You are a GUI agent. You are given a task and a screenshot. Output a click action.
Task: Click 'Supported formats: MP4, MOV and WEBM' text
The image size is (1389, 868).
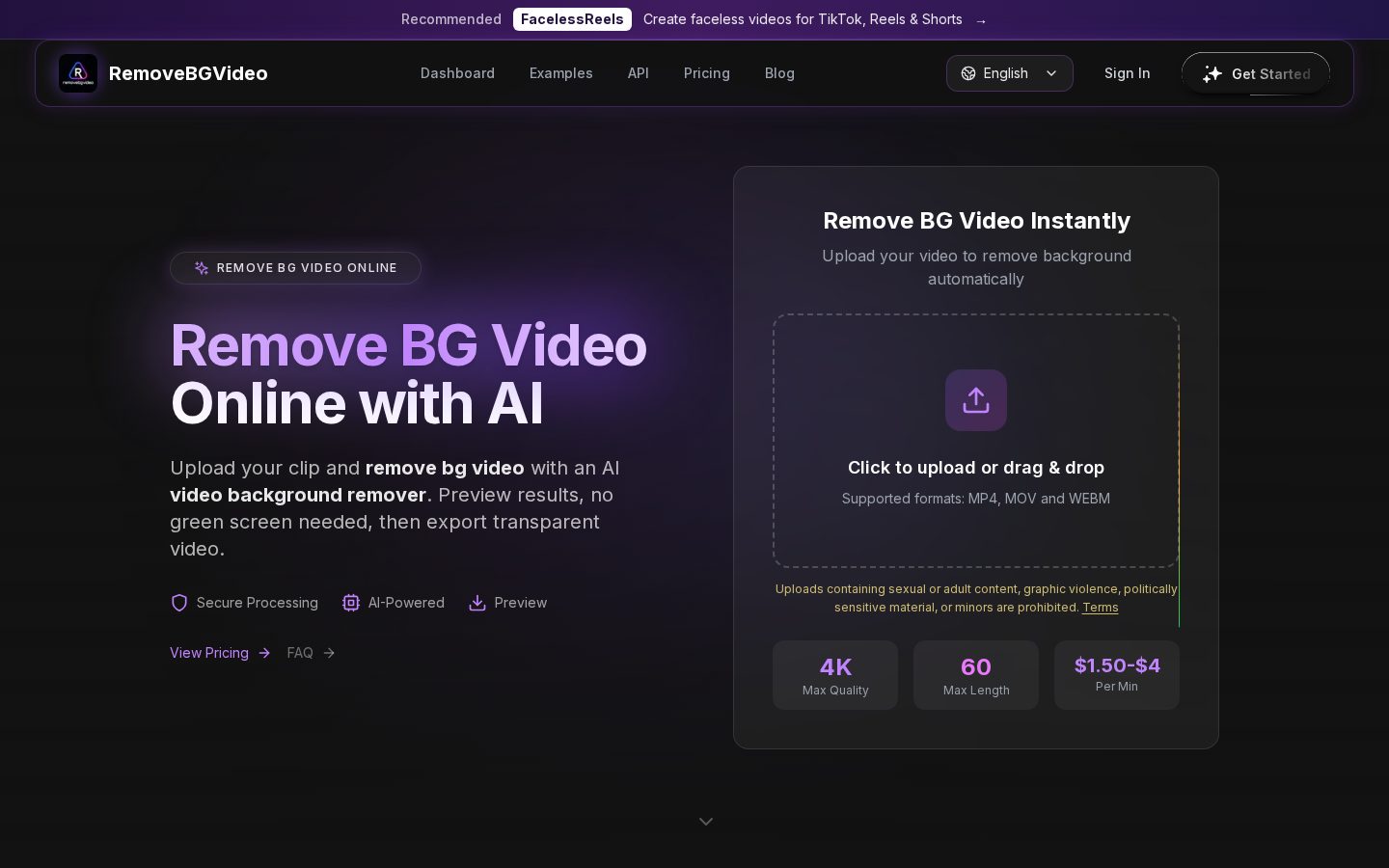[976, 499]
